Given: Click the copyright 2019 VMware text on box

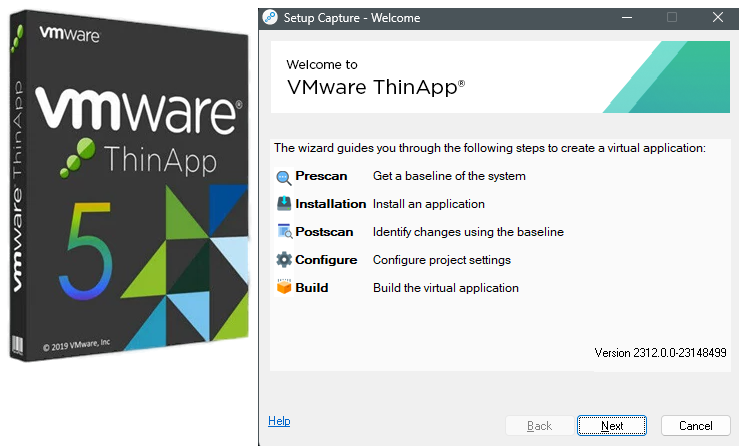Looking at the screenshot, I should click(x=76, y=345).
